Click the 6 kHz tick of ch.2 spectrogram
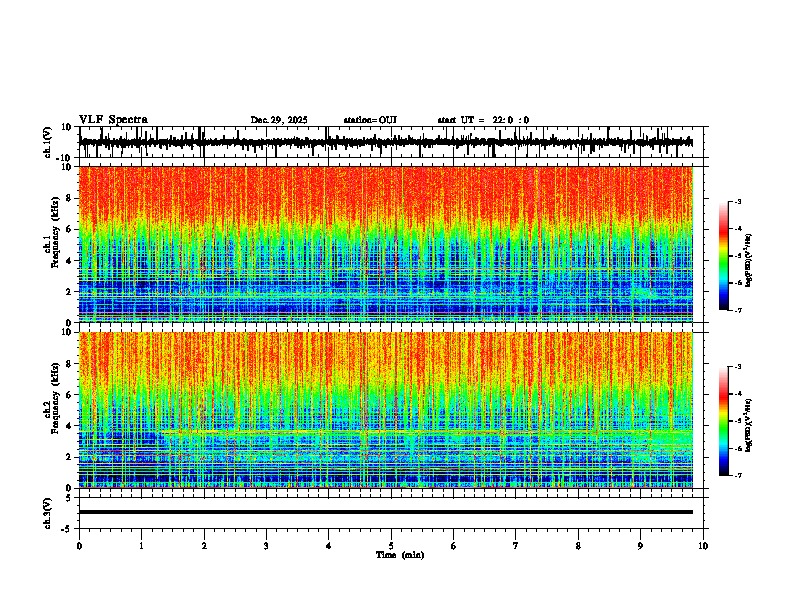 69,395
